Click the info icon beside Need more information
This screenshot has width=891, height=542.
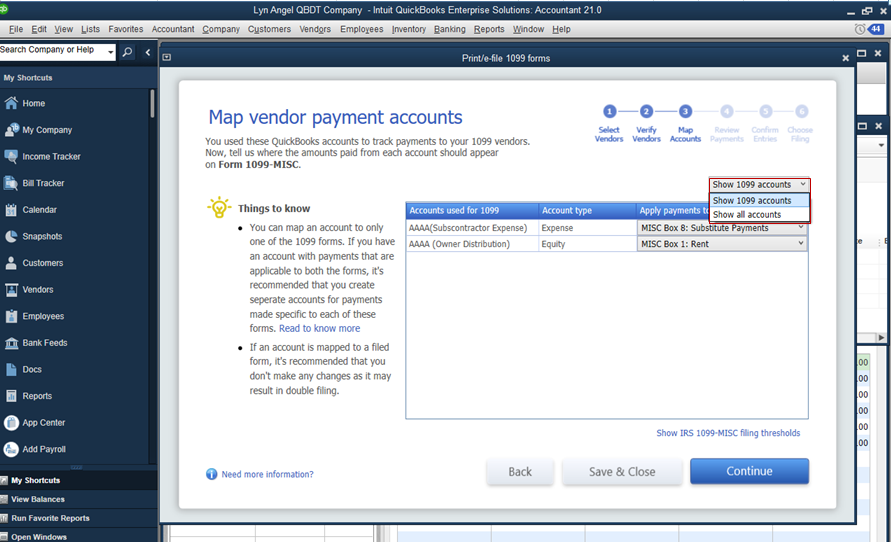211,474
